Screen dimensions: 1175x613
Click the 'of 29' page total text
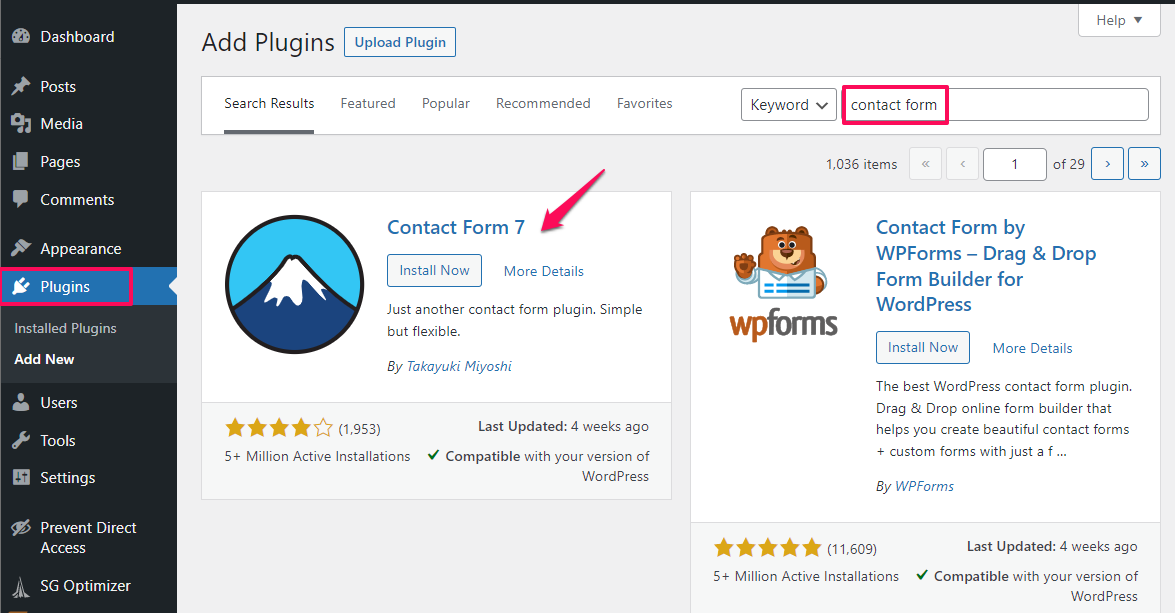pyautogui.click(x=1069, y=164)
